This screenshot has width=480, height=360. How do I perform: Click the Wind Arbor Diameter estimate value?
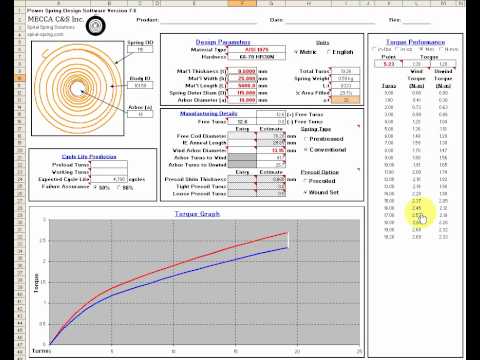coord(271,150)
